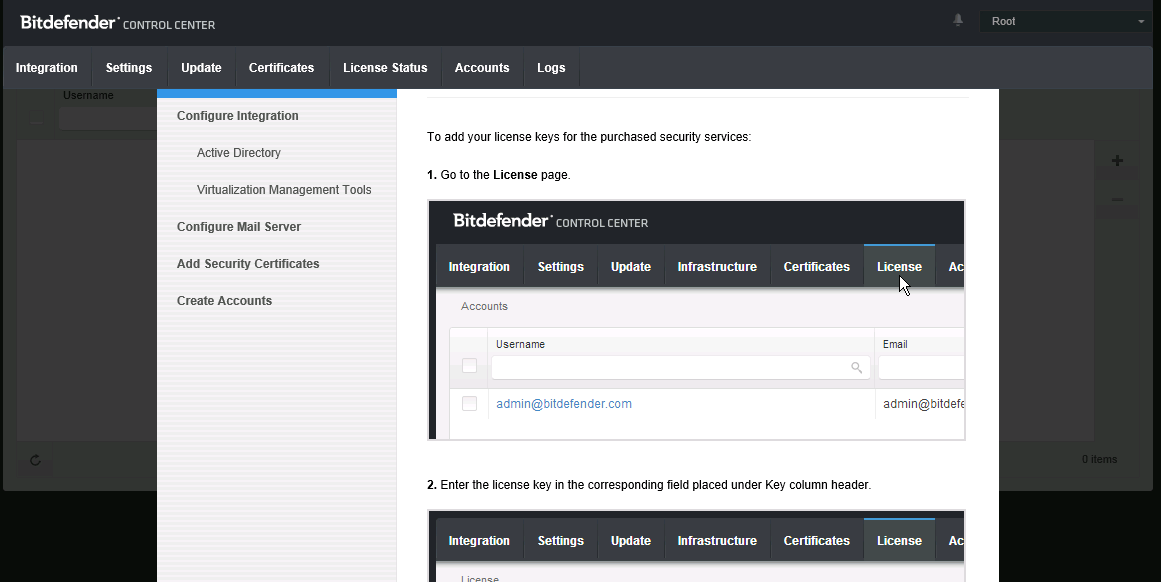Image resolution: width=1161 pixels, height=582 pixels.
Task: Open the Logs tab
Action: [551, 68]
